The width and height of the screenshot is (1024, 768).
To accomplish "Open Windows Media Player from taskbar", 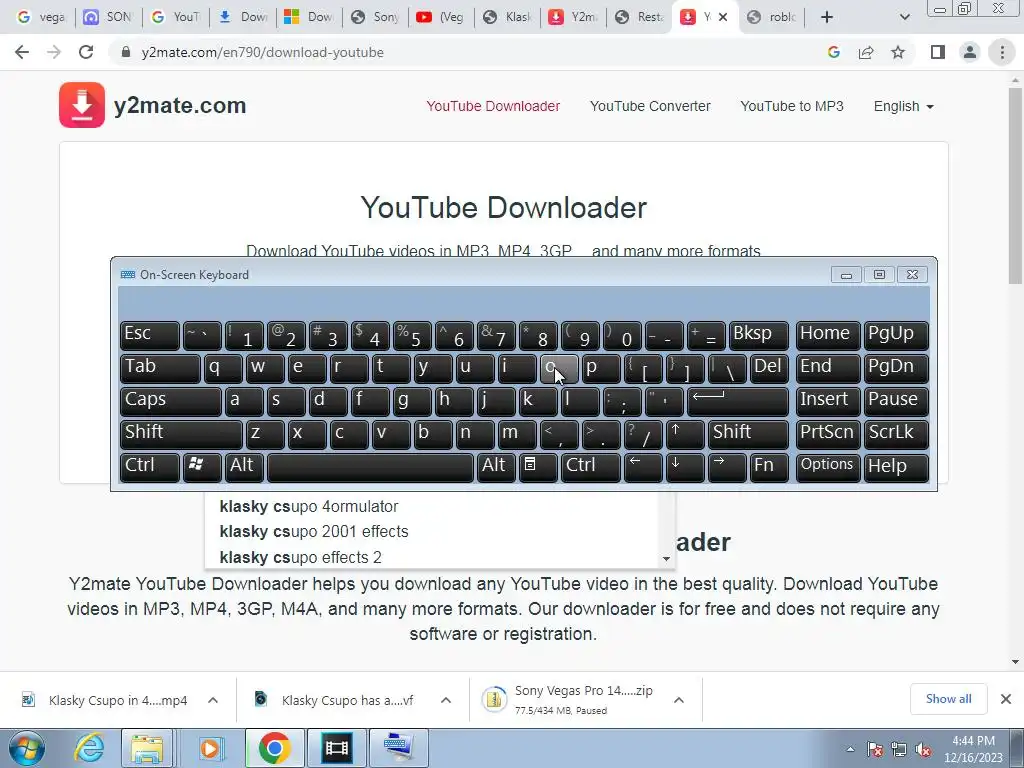I will [x=210, y=748].
